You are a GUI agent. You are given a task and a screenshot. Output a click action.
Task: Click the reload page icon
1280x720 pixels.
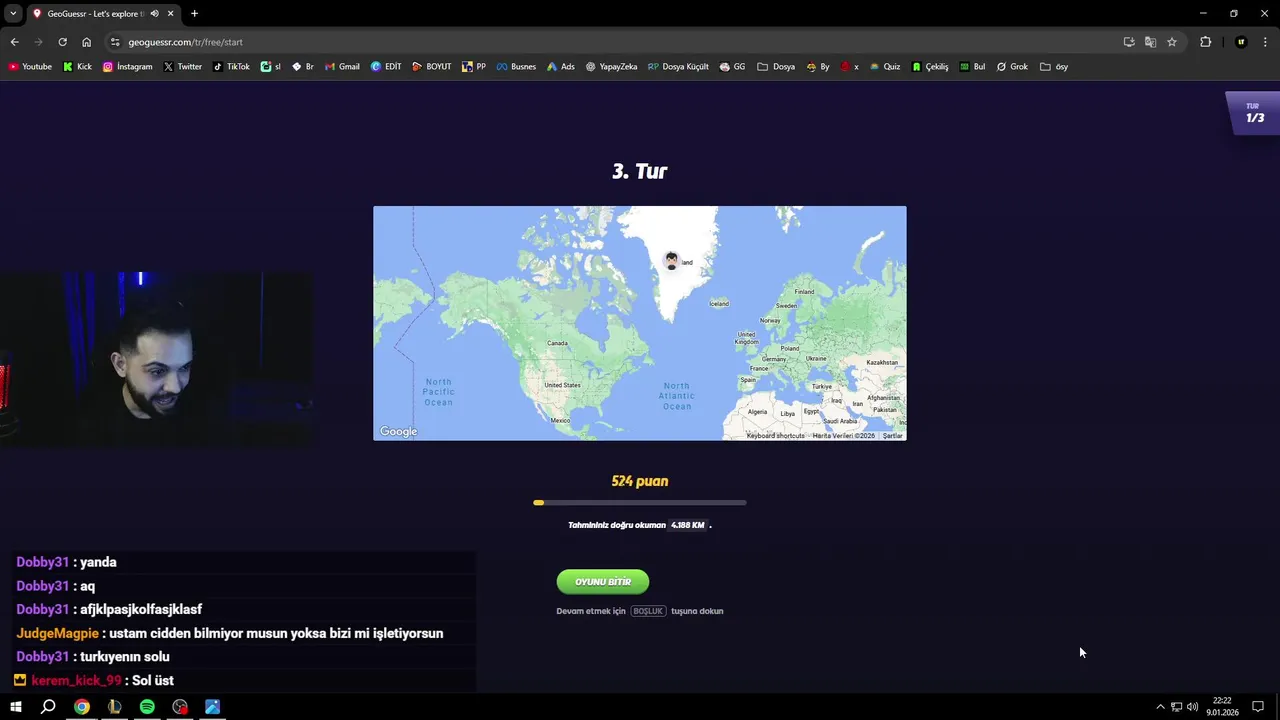tap(62, 42)
